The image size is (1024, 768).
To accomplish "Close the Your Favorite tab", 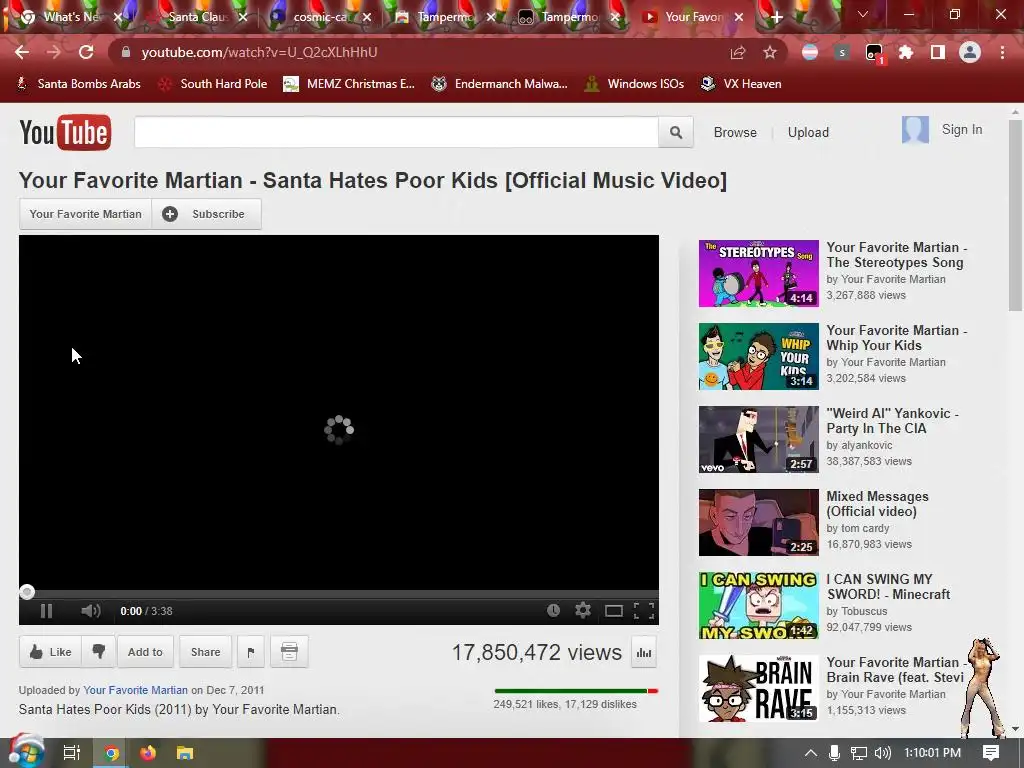I will coord(739,17).
